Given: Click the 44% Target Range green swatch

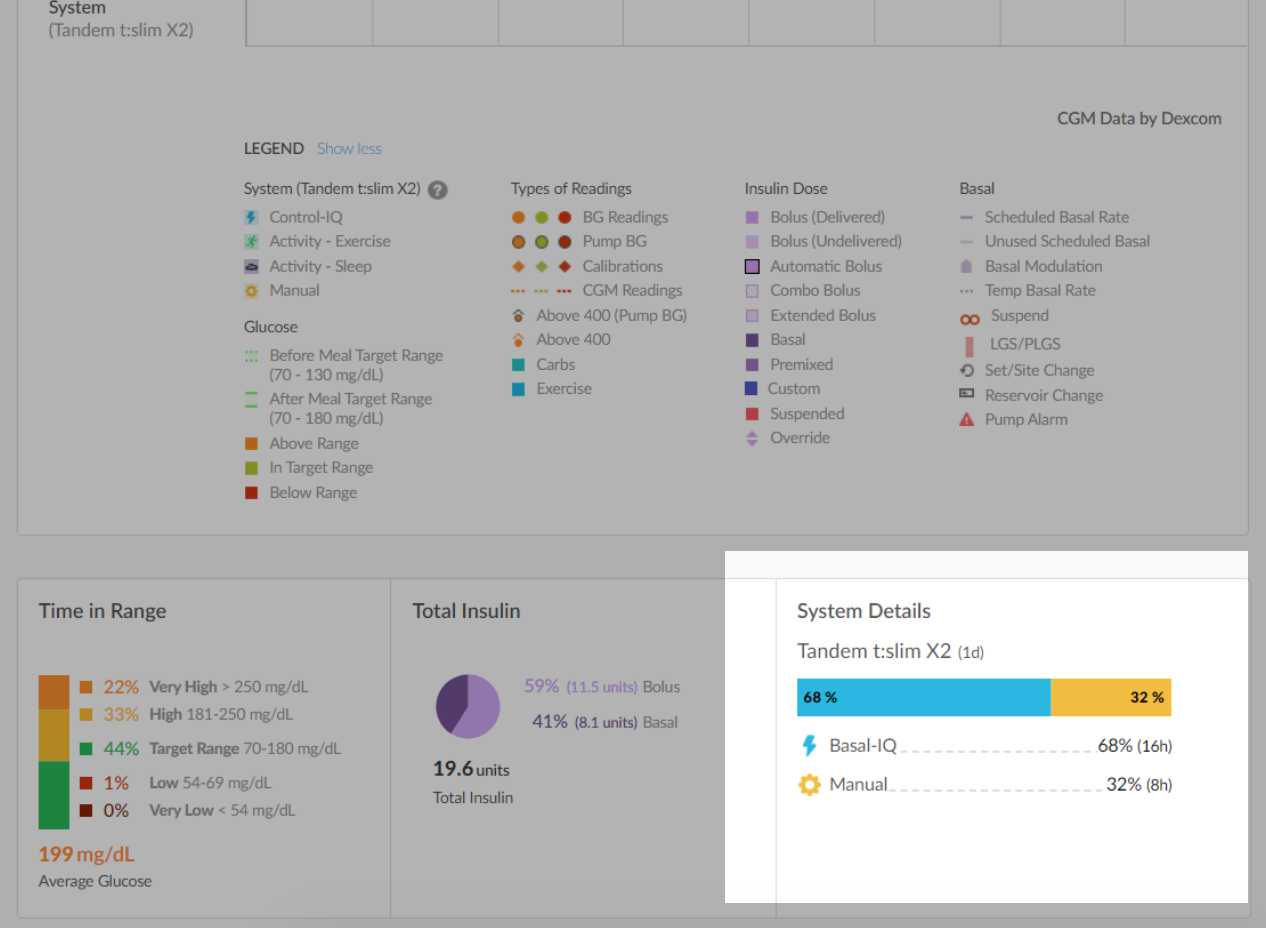Looking at the screenshot, I should click(86, 749).
